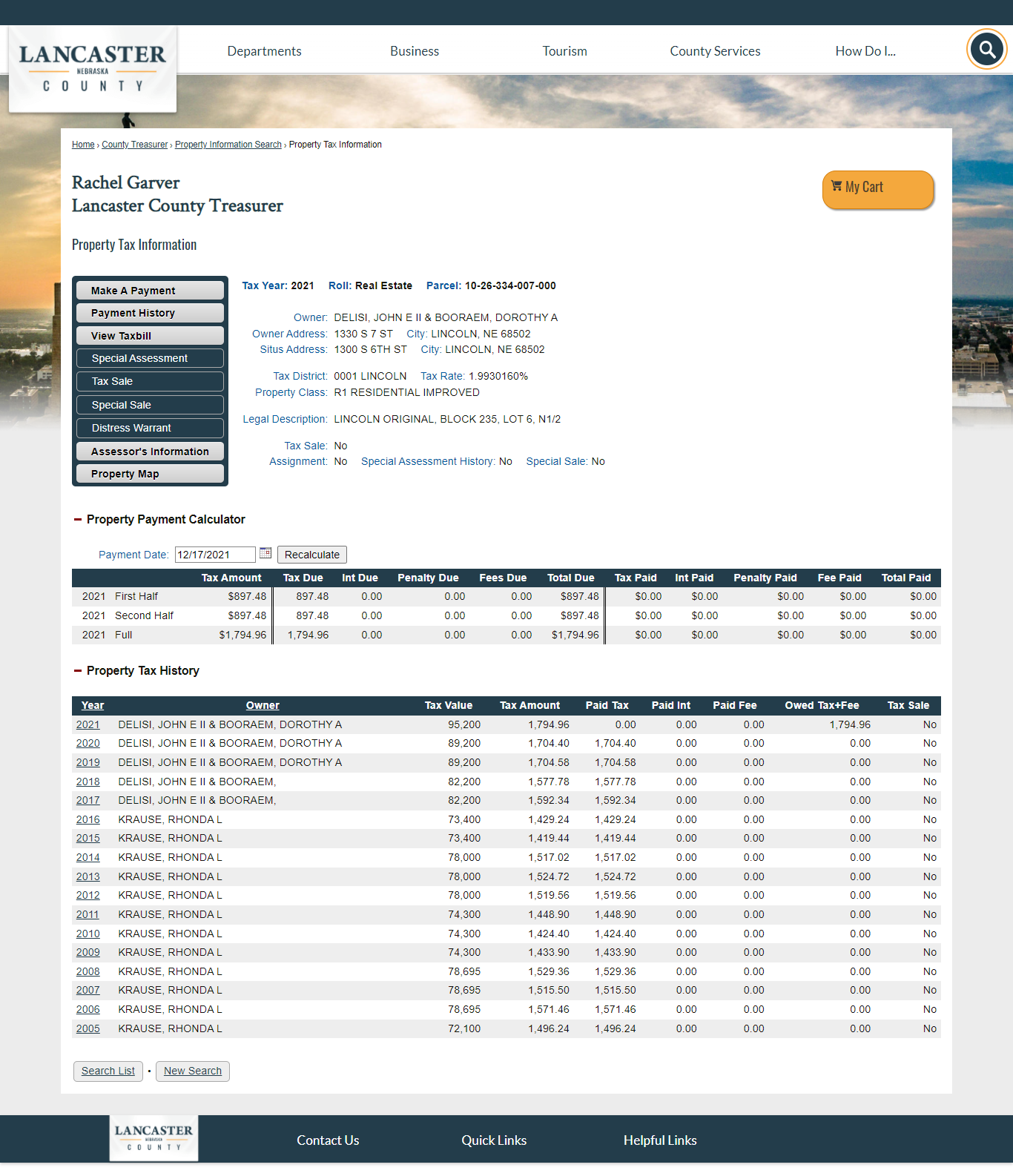Open Special Sale page
The image size is (1013, 1176).
(150, 405)
